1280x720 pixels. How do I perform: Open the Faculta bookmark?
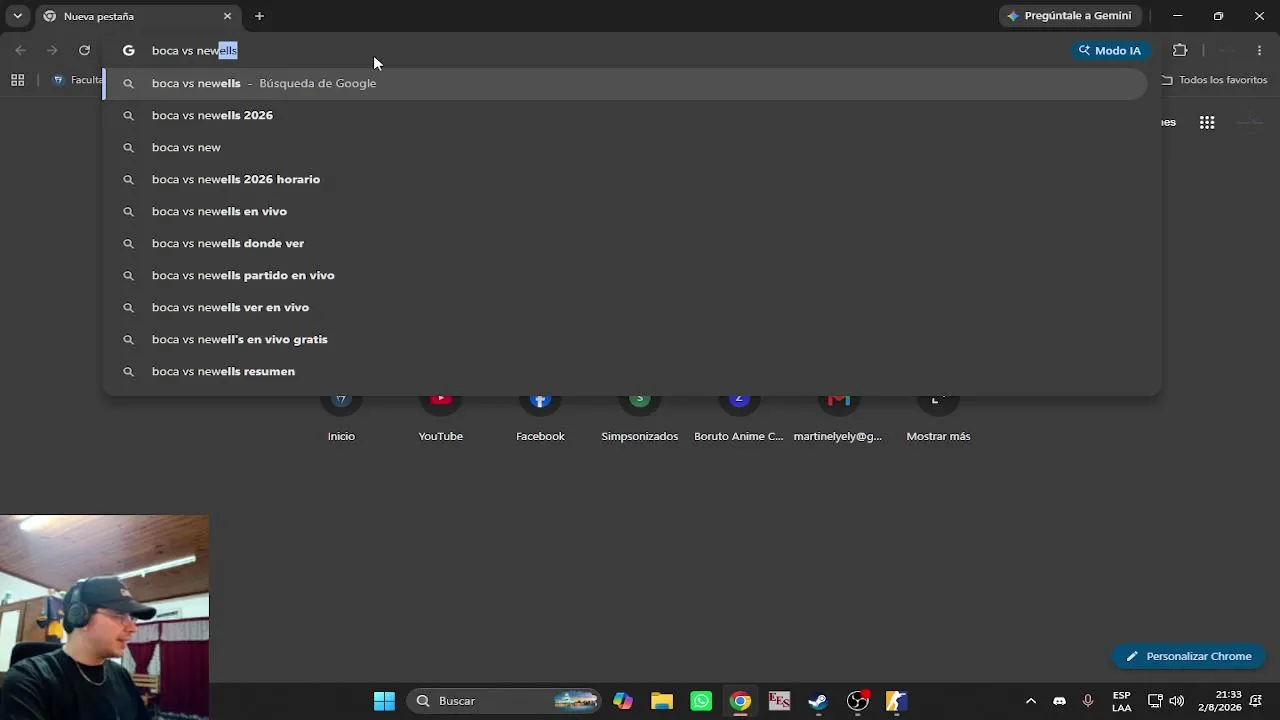pos(77,80)
